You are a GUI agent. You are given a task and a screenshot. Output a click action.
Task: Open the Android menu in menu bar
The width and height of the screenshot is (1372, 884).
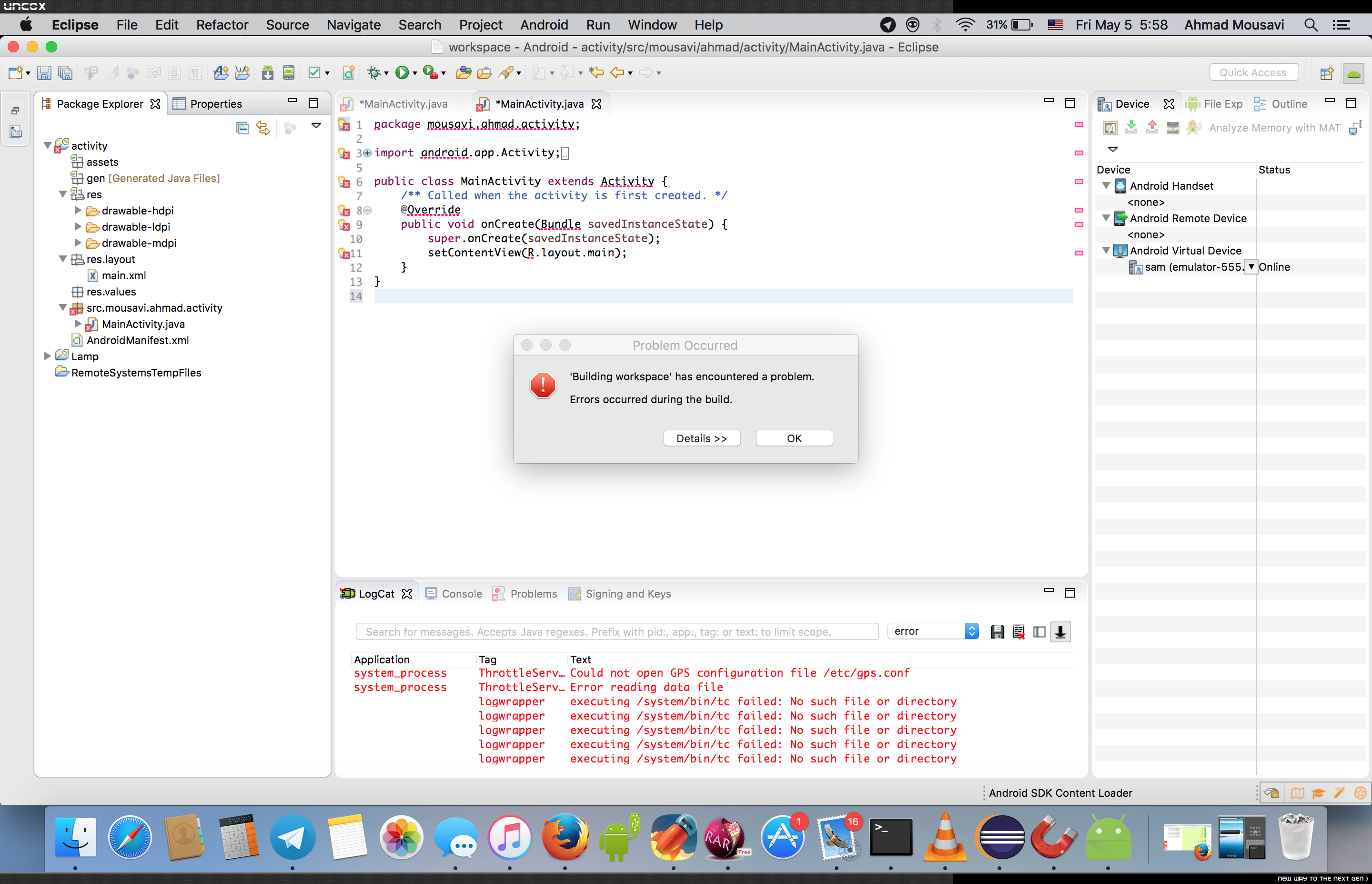[x=544, y=25]
